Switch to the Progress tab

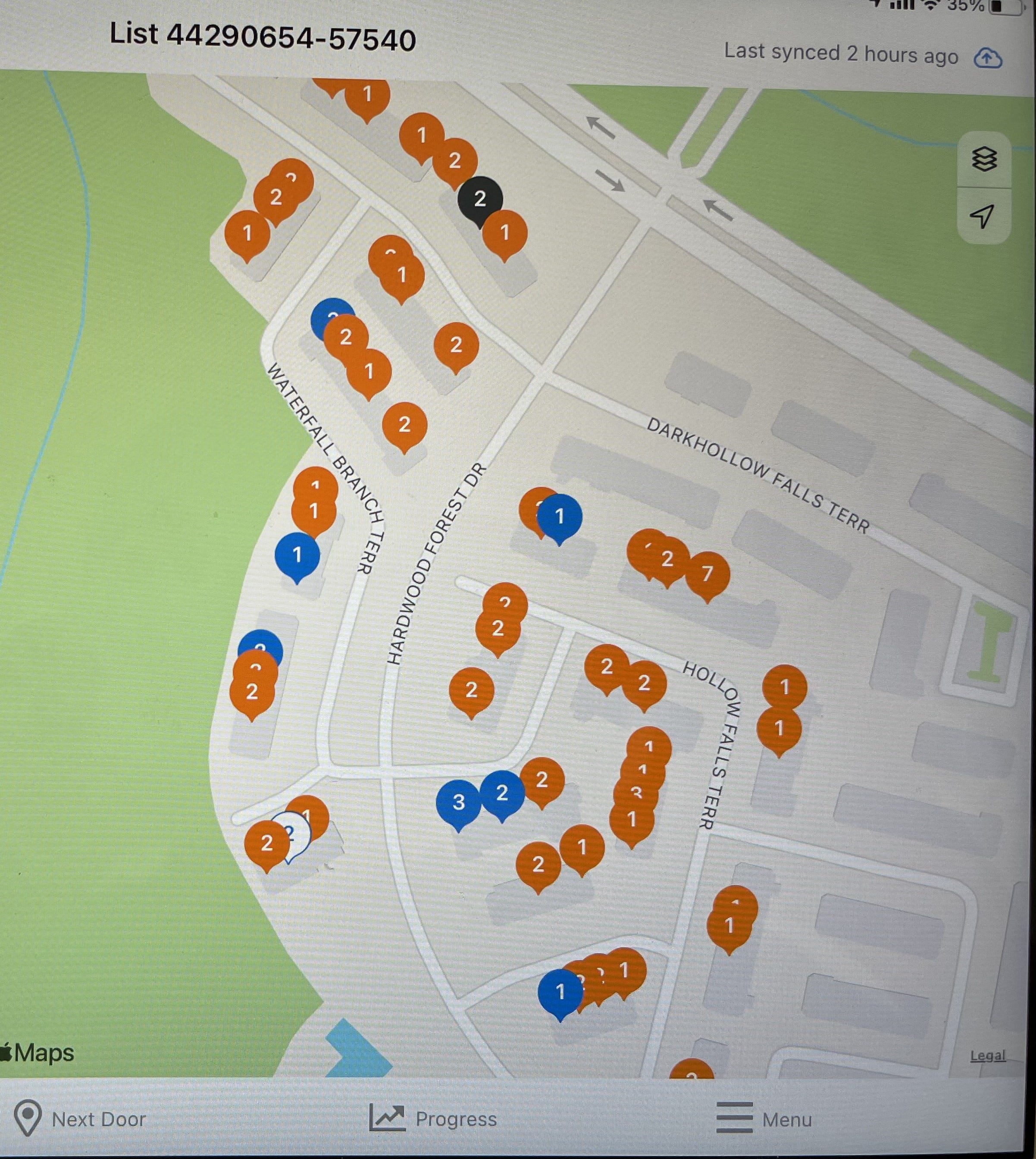433,1118
